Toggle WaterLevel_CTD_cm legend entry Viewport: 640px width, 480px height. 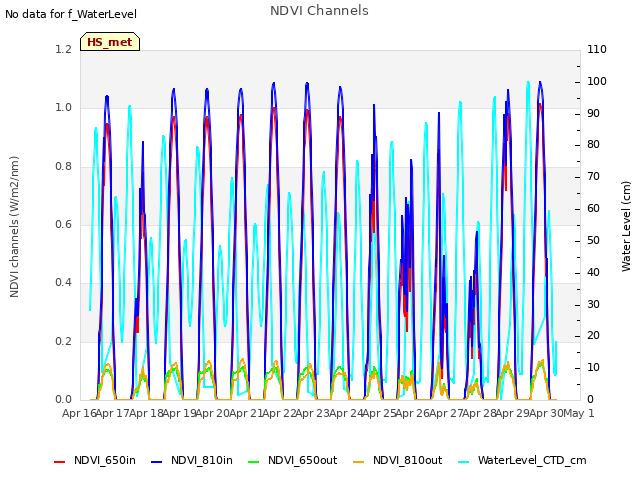[522, 460]
